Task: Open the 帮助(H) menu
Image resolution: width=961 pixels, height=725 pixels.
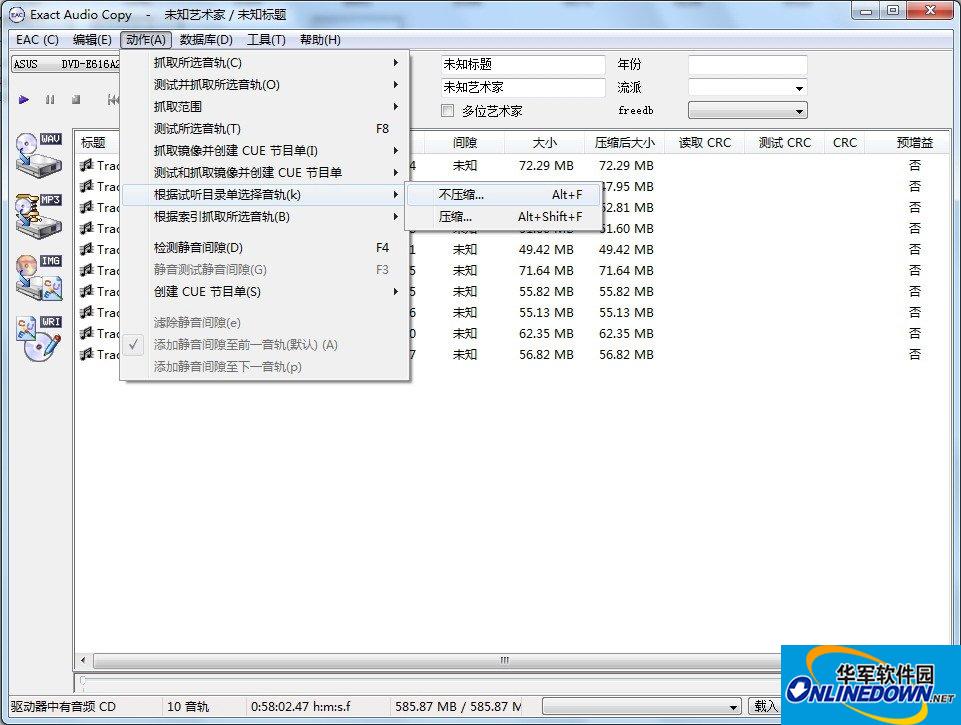Action: [320, 40]
